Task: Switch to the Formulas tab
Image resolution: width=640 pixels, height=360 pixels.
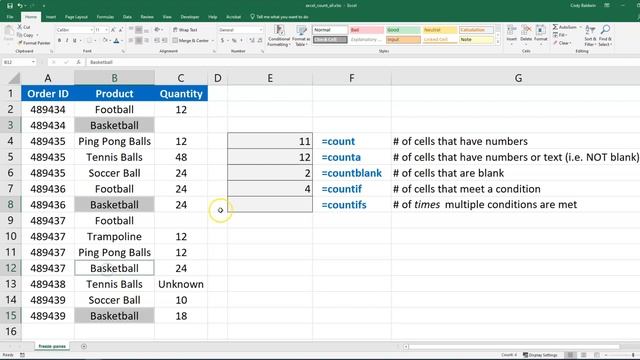Action: 105,17
